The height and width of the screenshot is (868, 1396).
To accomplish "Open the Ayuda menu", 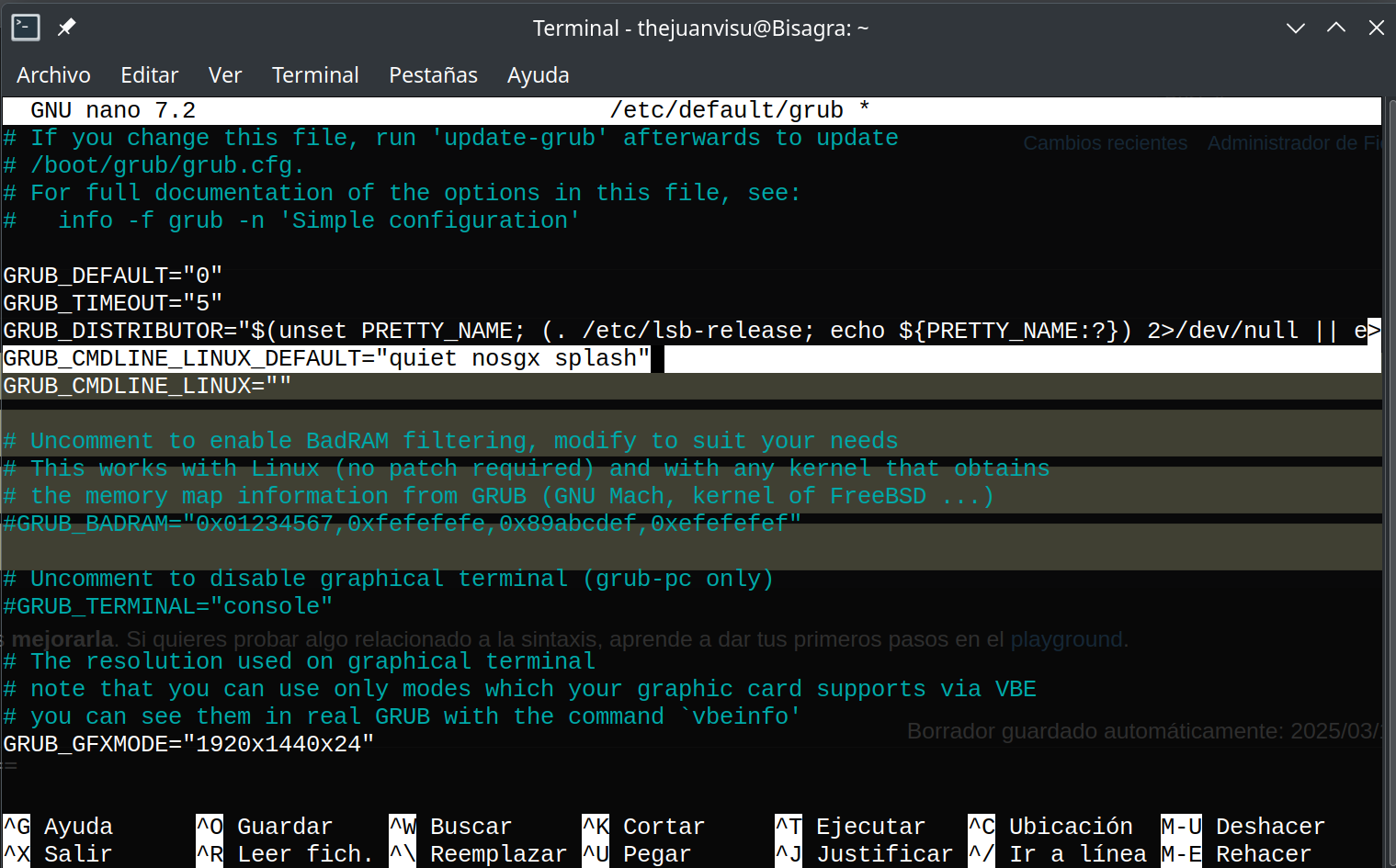I will [x=538, y=75].
